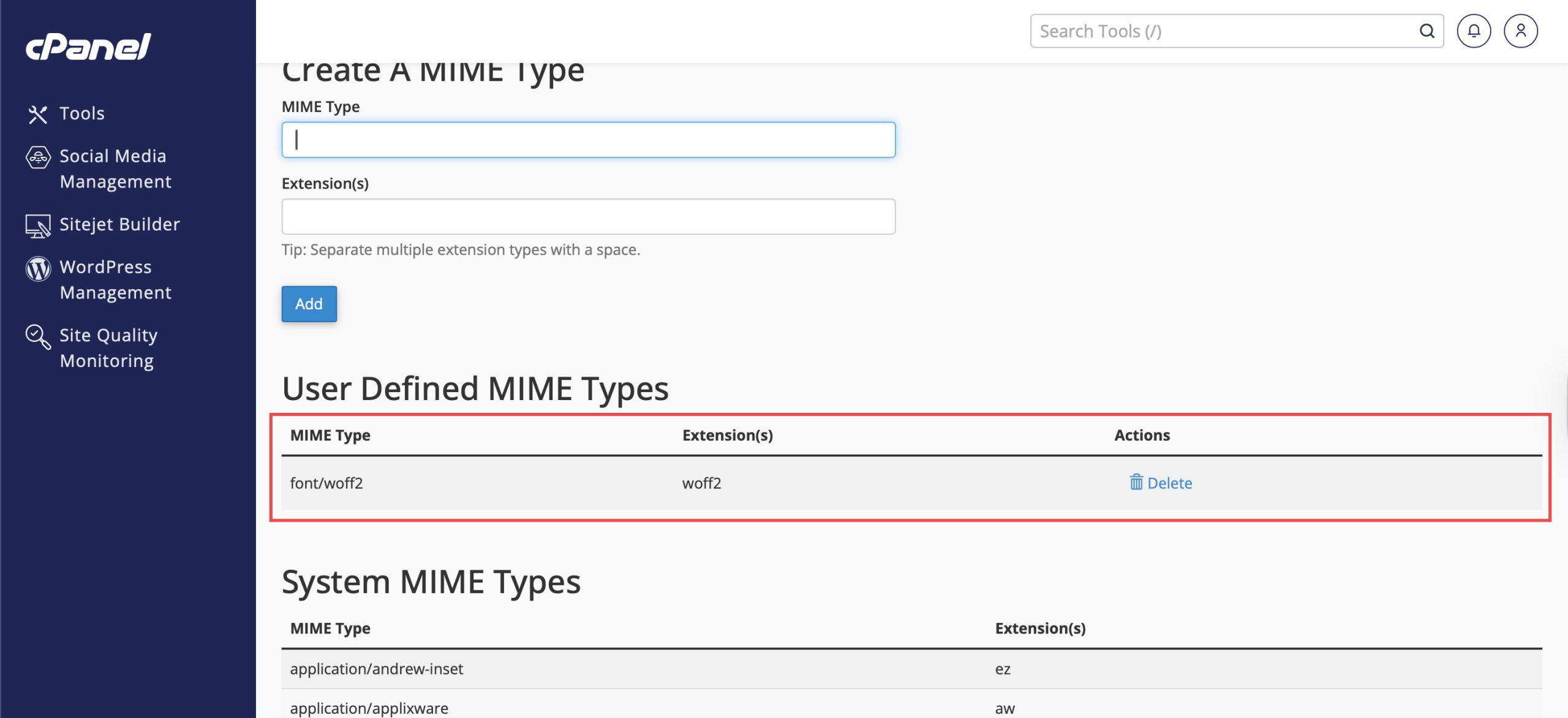Open notifications via the bell icon

1474,31
